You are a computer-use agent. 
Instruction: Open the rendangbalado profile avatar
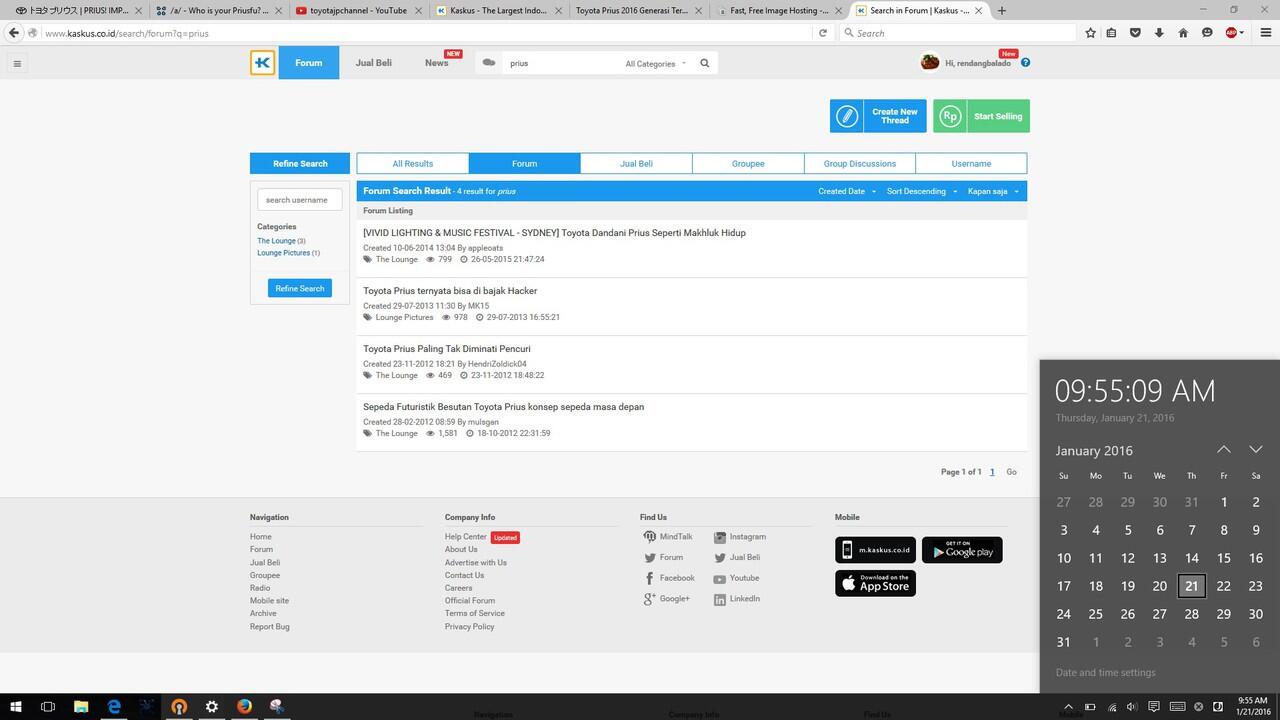pyautogui.click(x=930, y=62)
